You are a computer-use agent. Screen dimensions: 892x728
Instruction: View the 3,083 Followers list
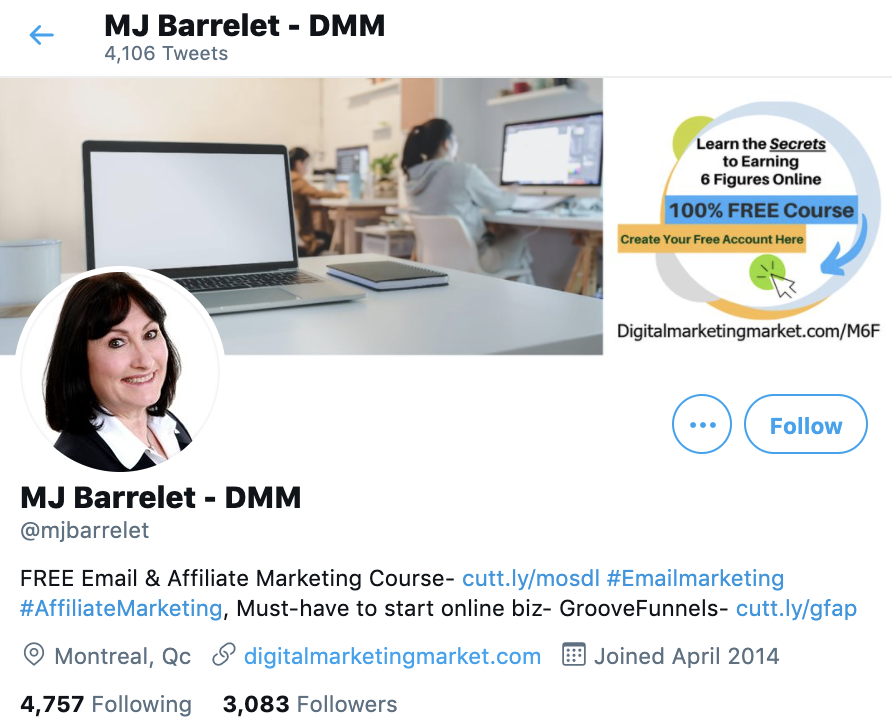[310, 704]
